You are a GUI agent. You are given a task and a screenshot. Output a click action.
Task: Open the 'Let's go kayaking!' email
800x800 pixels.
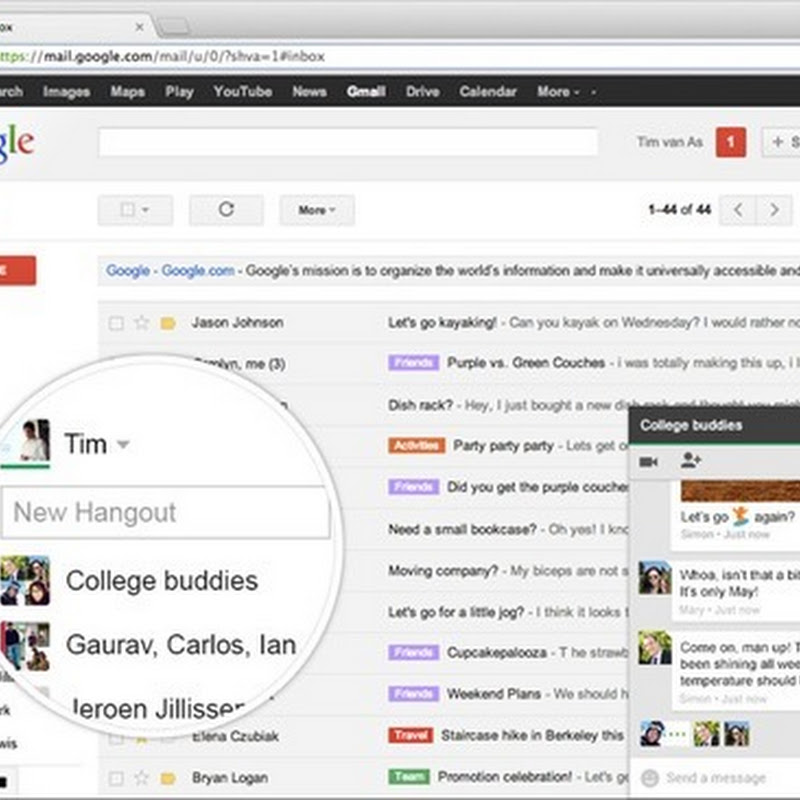pyautogui.click(x=442, y=322)
